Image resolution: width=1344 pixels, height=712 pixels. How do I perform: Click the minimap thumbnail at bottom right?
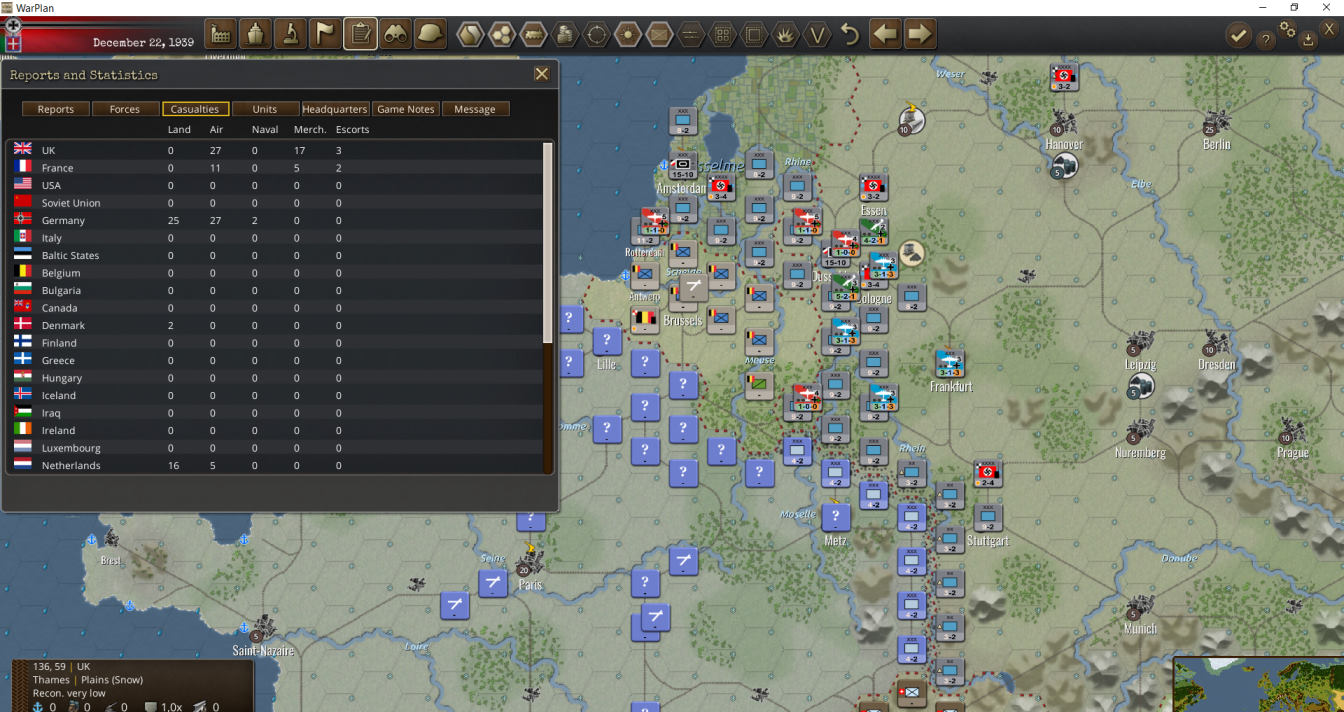[1258, 684]
